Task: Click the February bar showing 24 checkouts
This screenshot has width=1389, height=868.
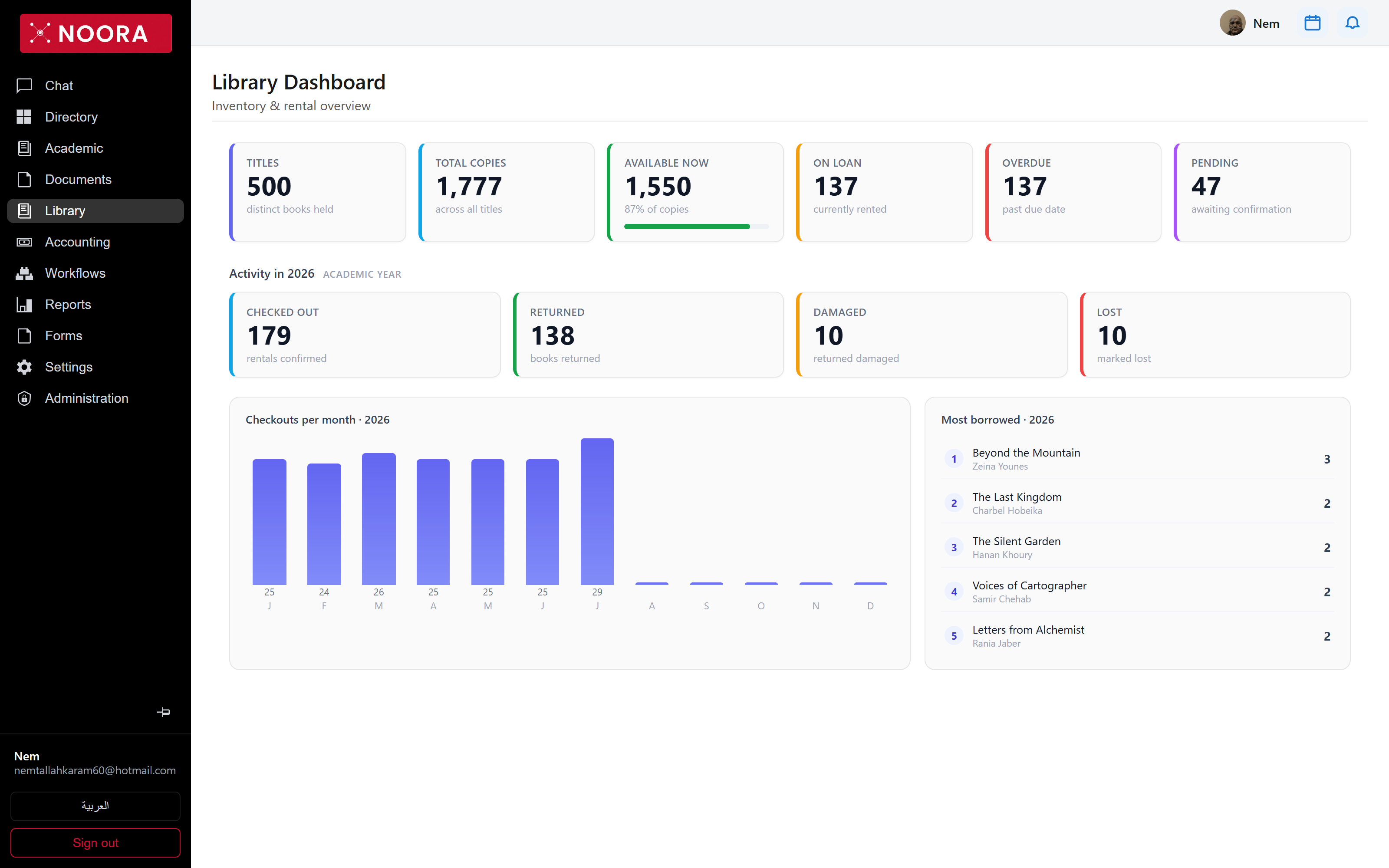Action: 324,524
